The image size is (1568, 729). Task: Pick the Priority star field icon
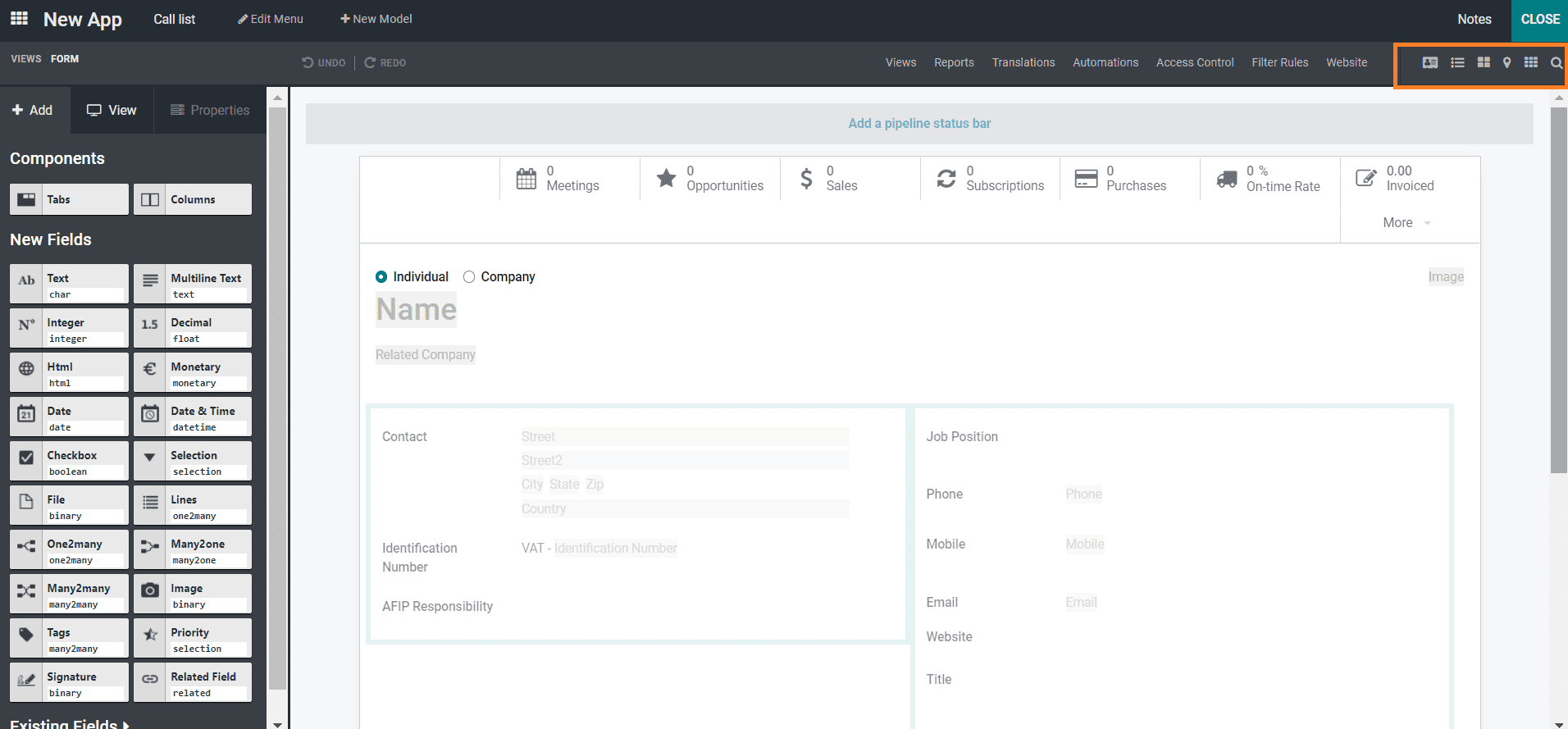(x=150, y=635)
